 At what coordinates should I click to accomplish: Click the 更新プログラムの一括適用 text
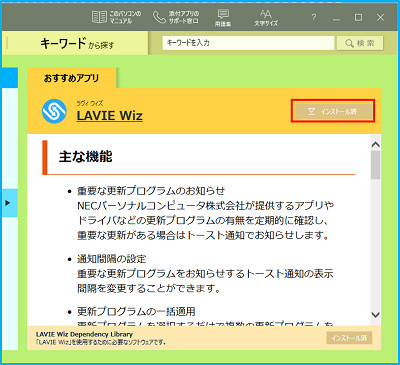(x=136, y=311)
